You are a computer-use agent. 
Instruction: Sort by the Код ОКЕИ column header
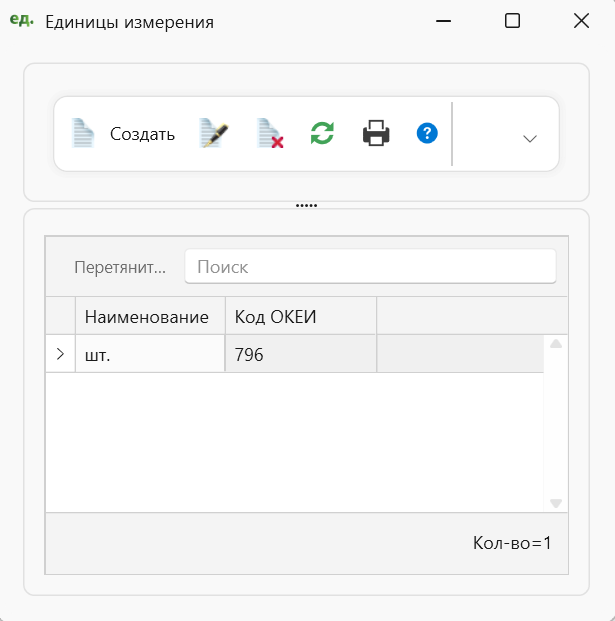point(301,317)
